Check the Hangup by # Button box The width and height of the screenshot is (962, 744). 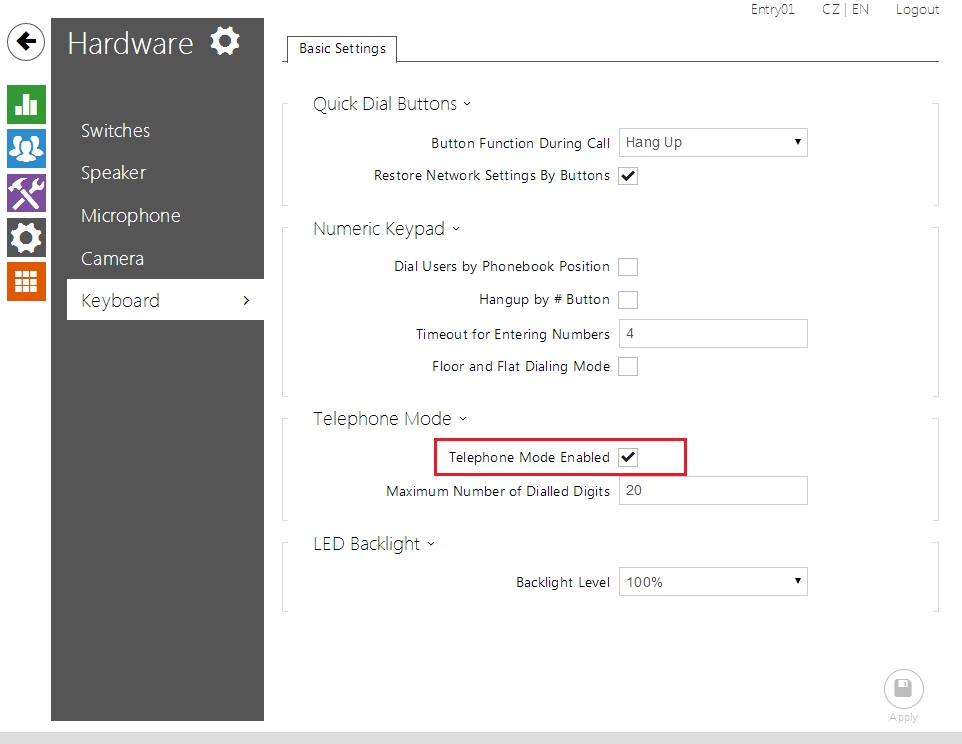(628, 300)
